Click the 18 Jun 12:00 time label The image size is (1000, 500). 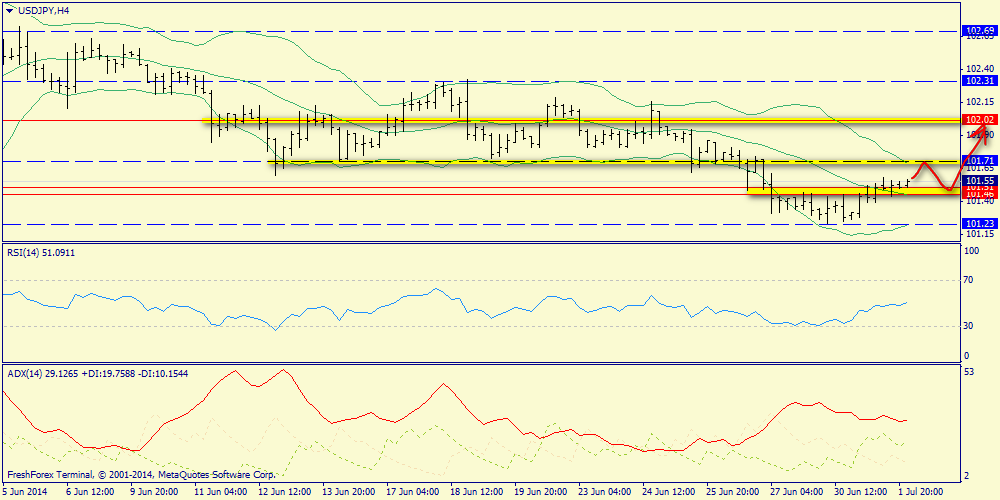(475, 492)
